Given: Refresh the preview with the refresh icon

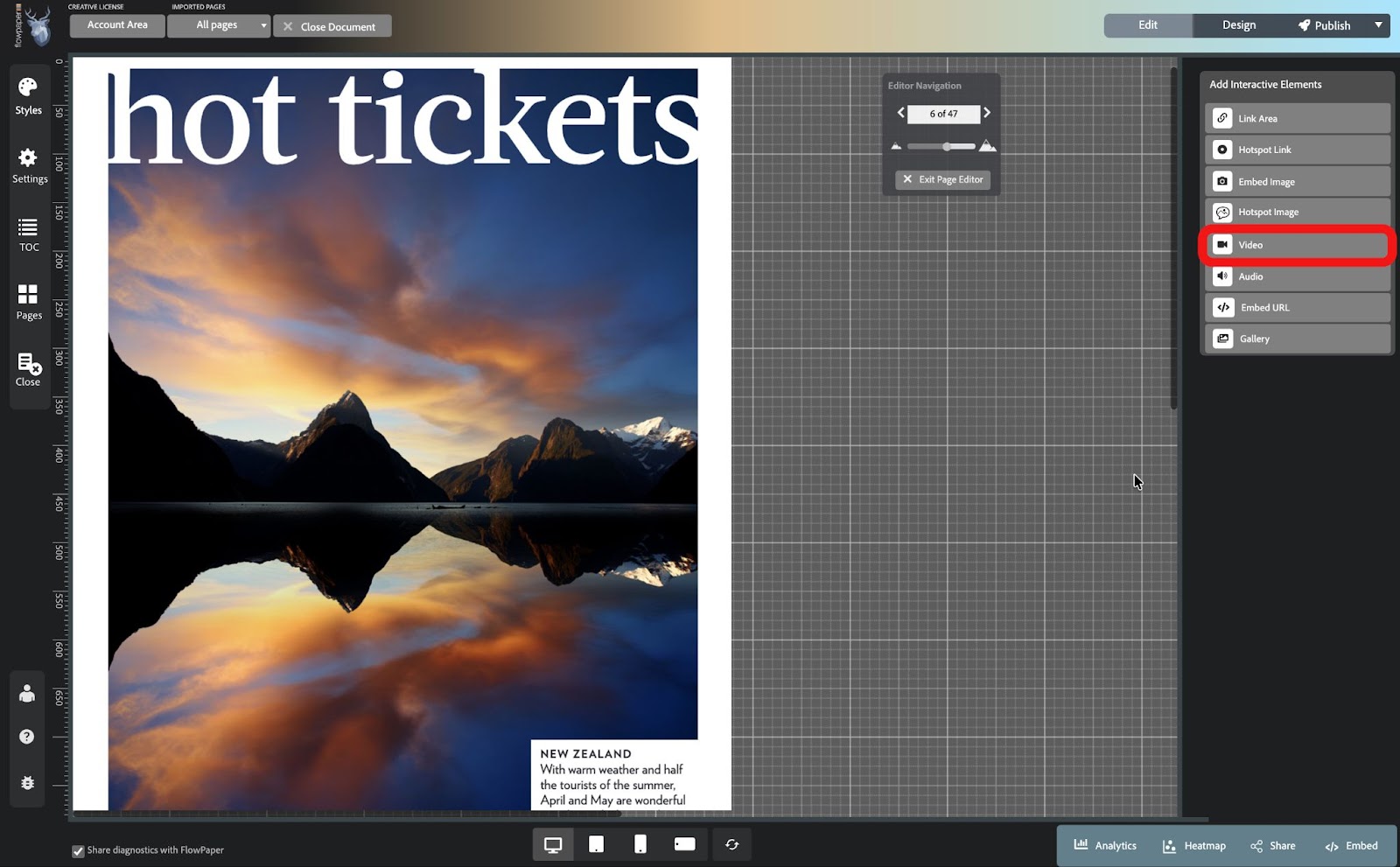Looking at the screenshot, I should [731, 843].
